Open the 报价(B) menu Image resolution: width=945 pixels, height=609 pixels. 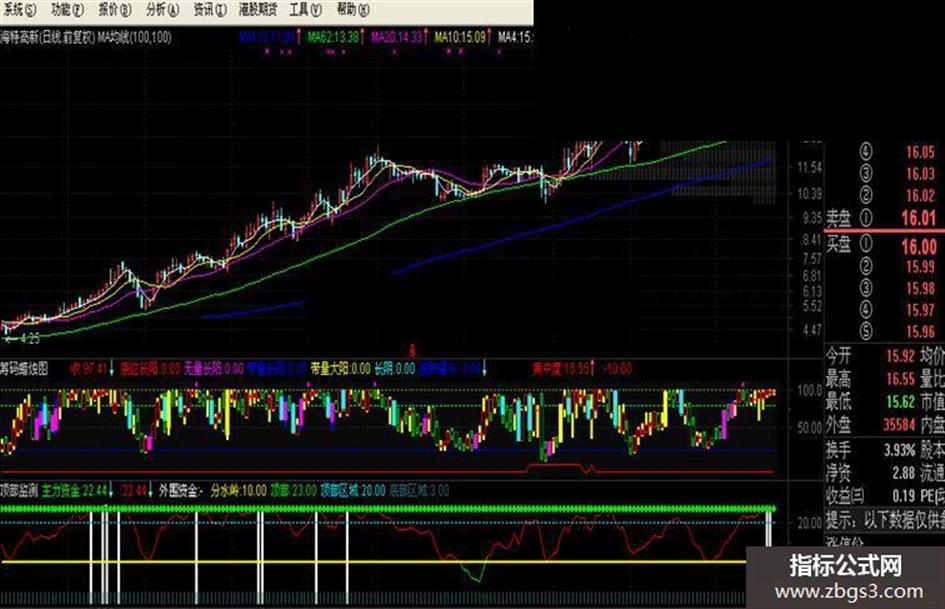(115, 10)
